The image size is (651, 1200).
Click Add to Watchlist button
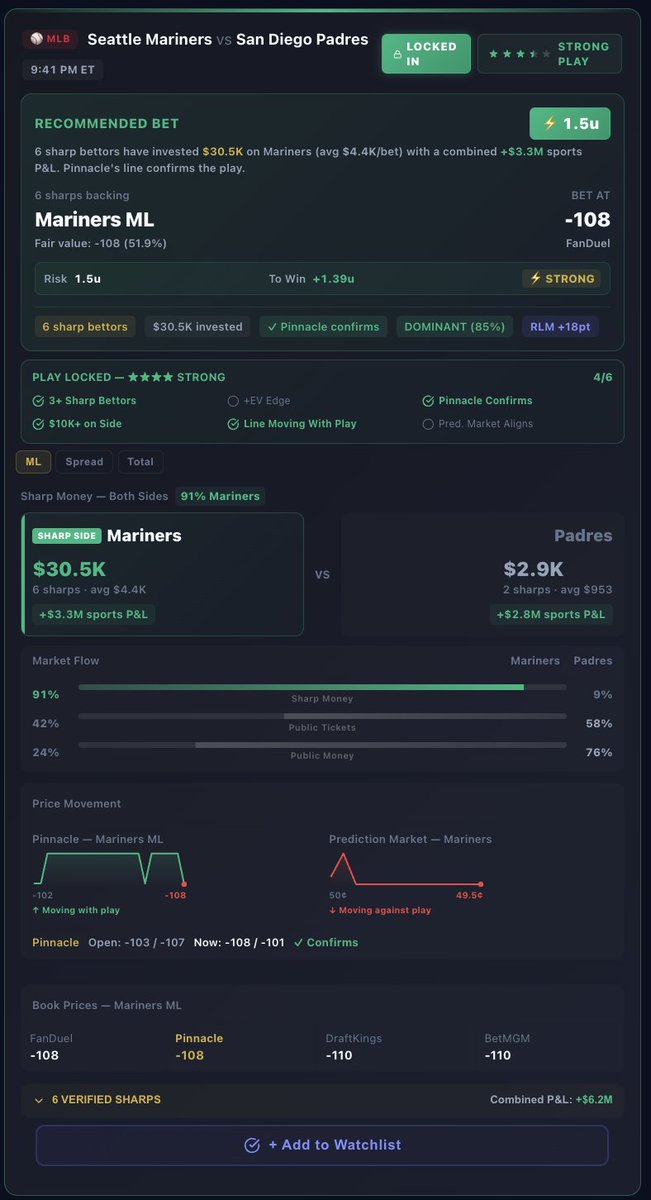[322, 1145]
